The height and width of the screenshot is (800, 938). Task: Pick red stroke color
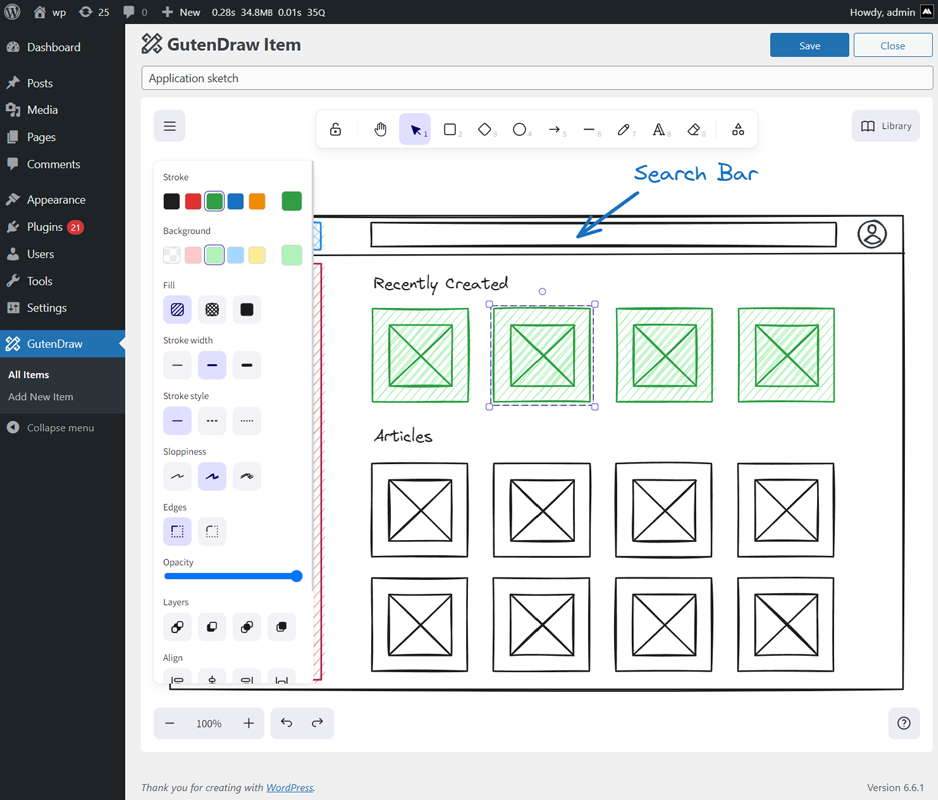click(x=193, y=201)
